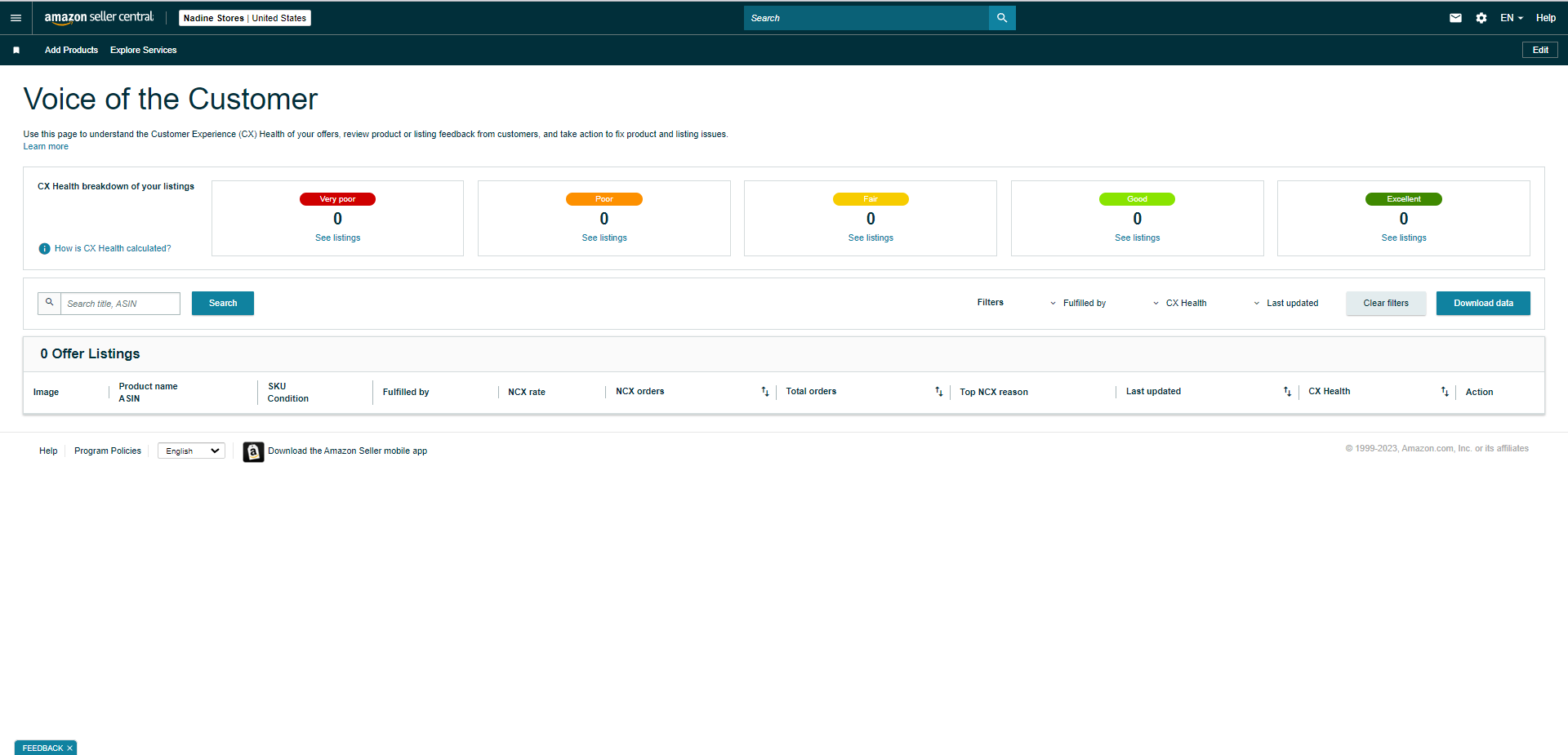The width and height of the screenshot is (1568, 755).
Task: Click the Amazon Seller mobile app icon
Action: pos(253,451)
